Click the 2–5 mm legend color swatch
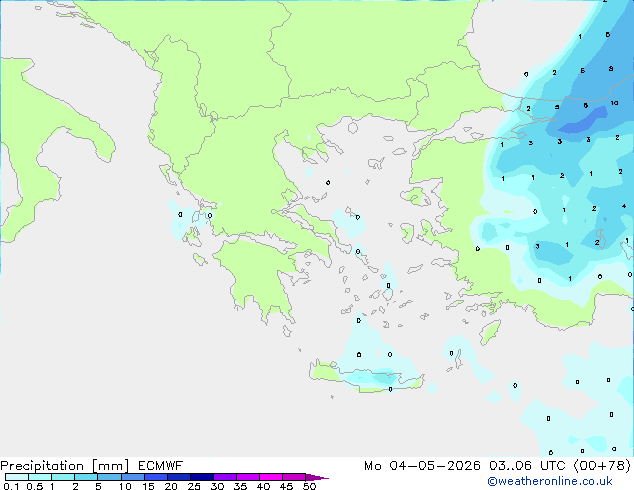 tap(86, 477)
